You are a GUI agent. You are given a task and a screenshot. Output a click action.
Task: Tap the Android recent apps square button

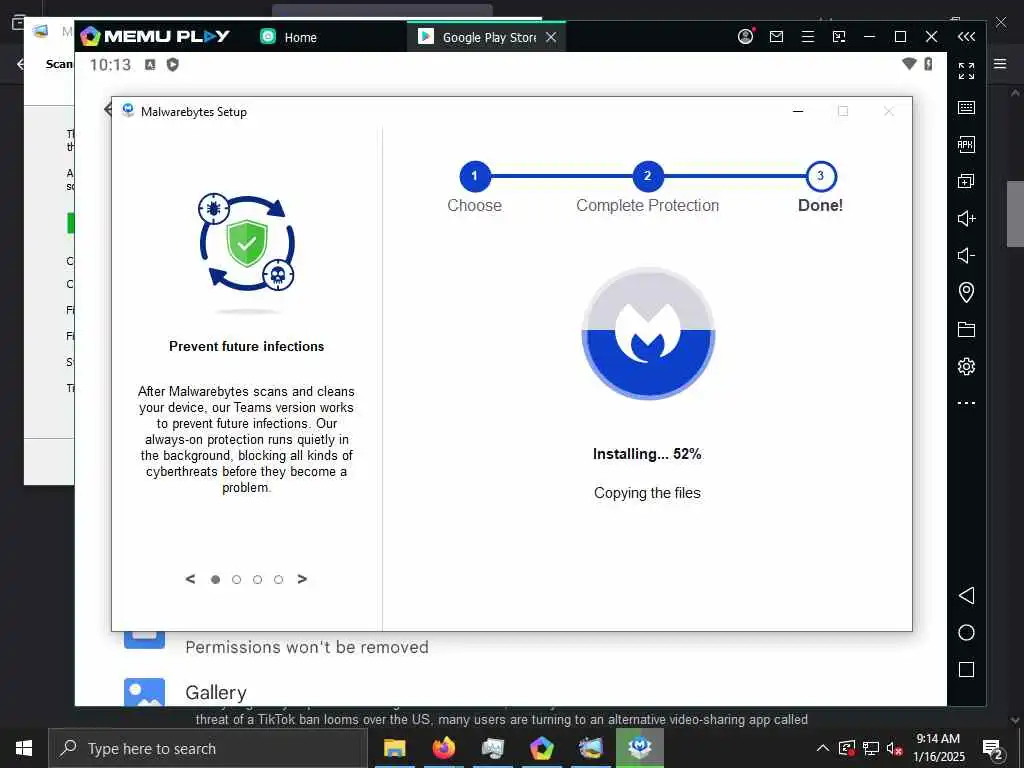967,669
